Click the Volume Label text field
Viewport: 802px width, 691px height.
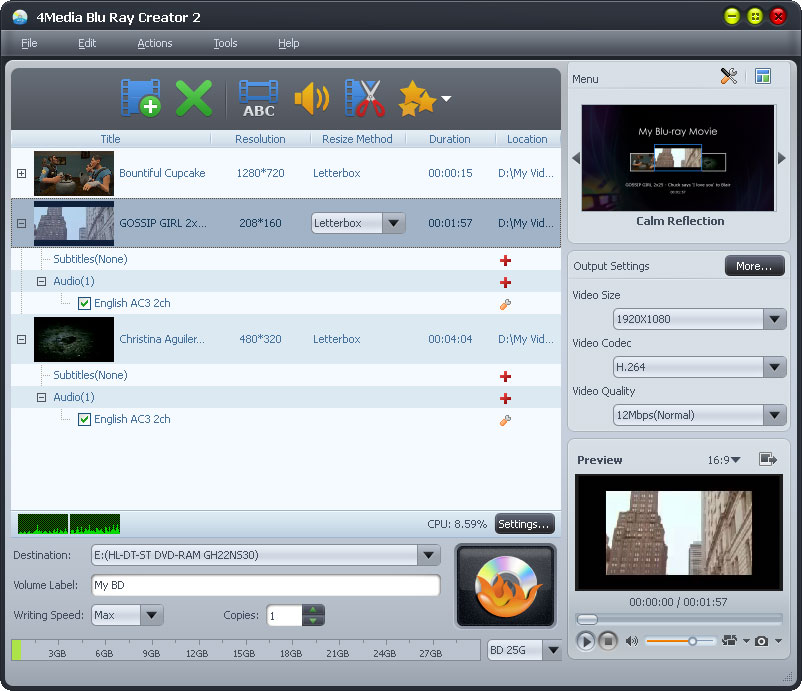pyautogui.click(x=265, y=585)
